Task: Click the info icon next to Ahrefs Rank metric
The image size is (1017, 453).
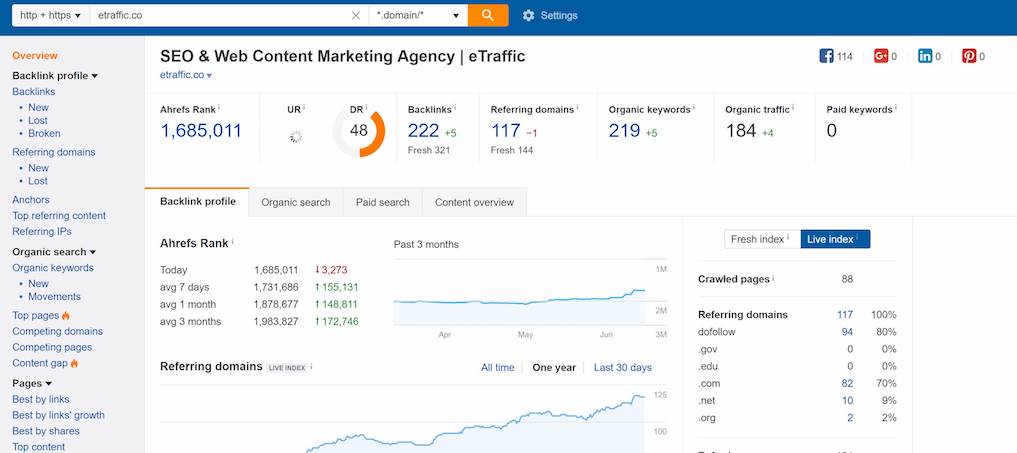Action: [x=219, y=108]
